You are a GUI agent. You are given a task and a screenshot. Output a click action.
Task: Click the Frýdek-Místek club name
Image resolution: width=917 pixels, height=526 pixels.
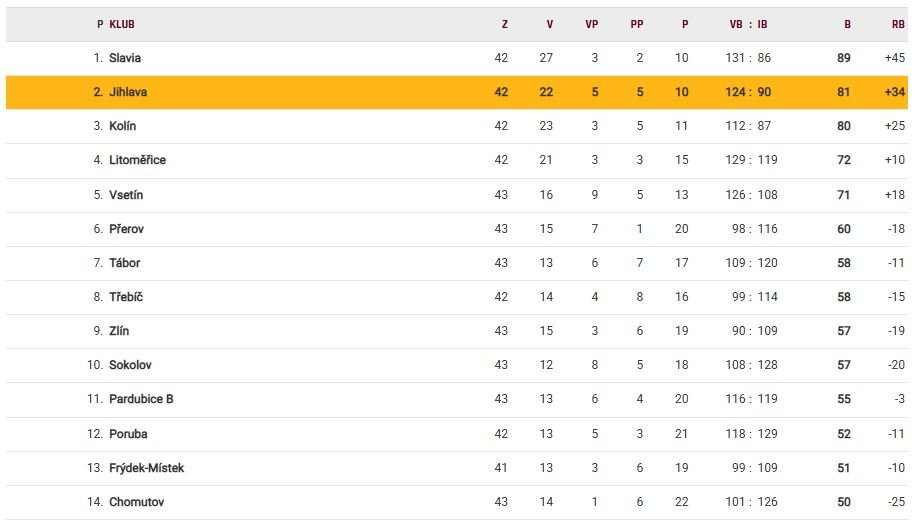pos(146,468)
